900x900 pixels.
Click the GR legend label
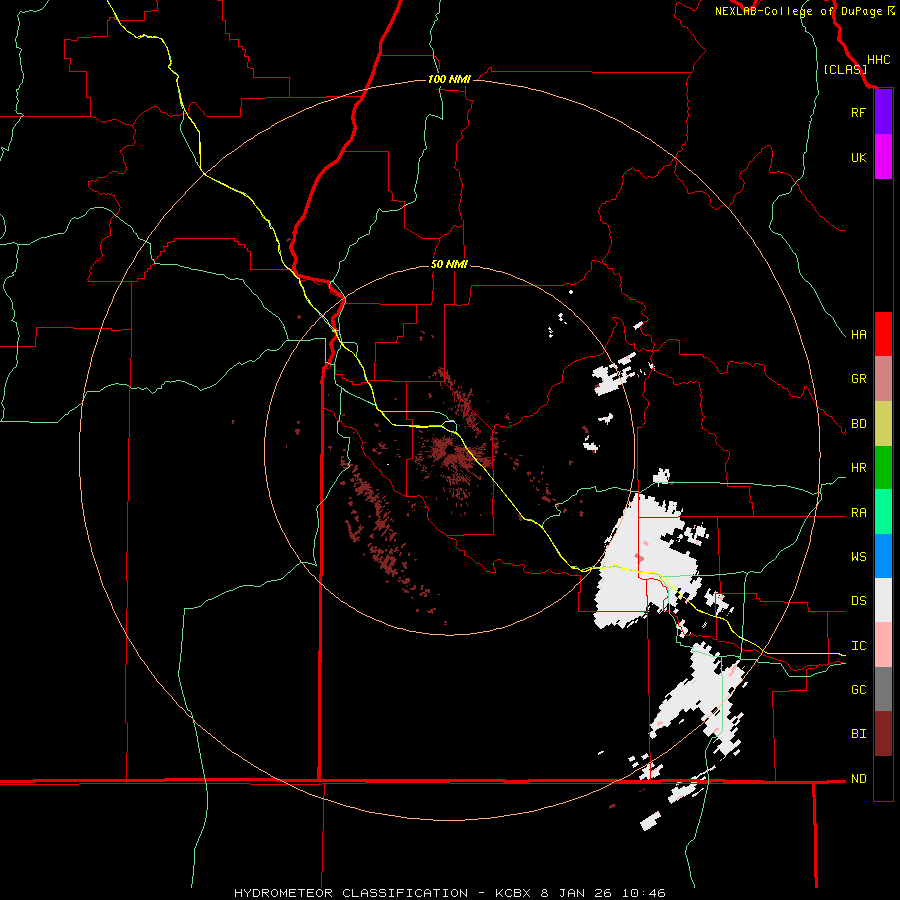pos(859,379)
